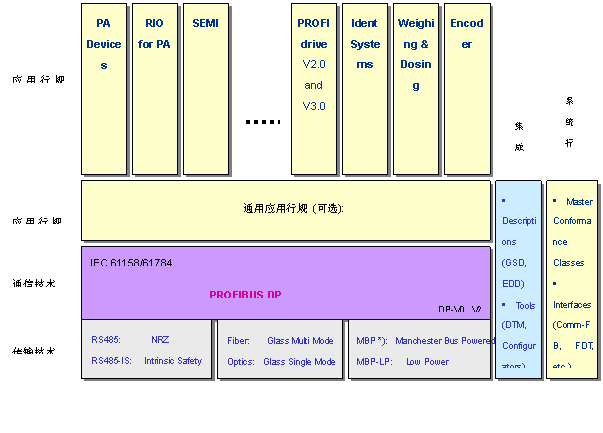Click Optics: Glass Single Mode text
Viewport: 603px width, 433px height.
281,362
